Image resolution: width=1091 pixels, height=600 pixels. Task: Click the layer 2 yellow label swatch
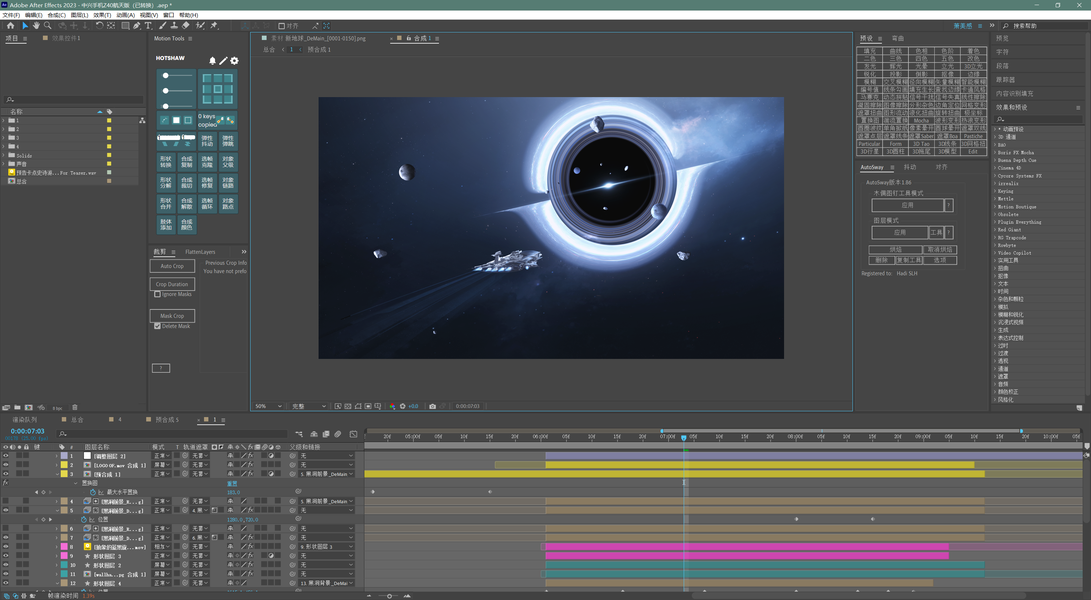(x=64, y=465)
